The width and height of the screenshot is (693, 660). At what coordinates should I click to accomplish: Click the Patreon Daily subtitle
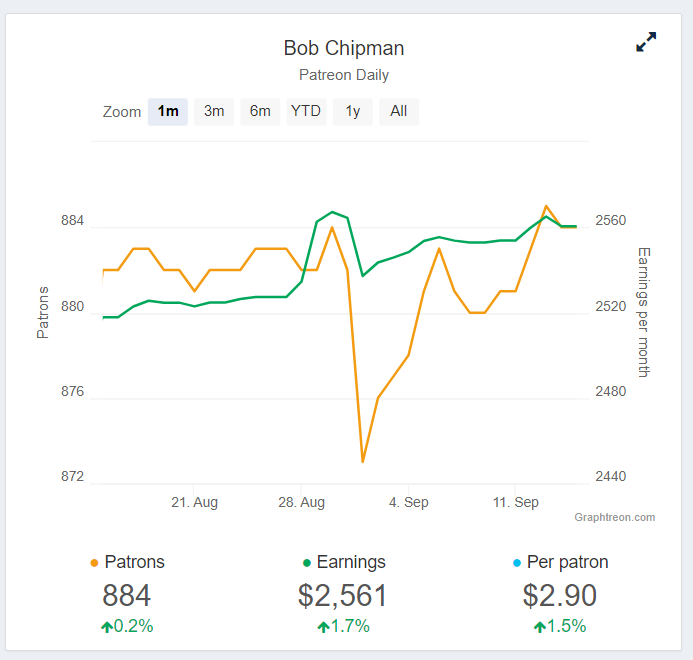coord(344,75)
